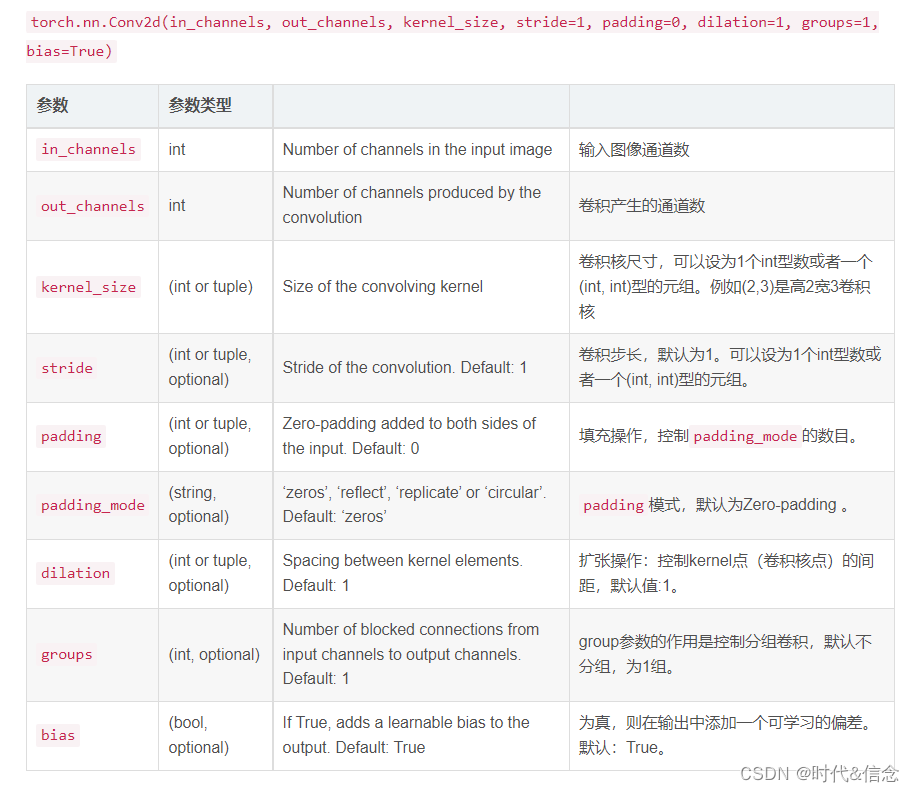This screenshot has height=792, width=915.
Task: Click 'Number of channels in the input image' text
Action: point(417,150)
